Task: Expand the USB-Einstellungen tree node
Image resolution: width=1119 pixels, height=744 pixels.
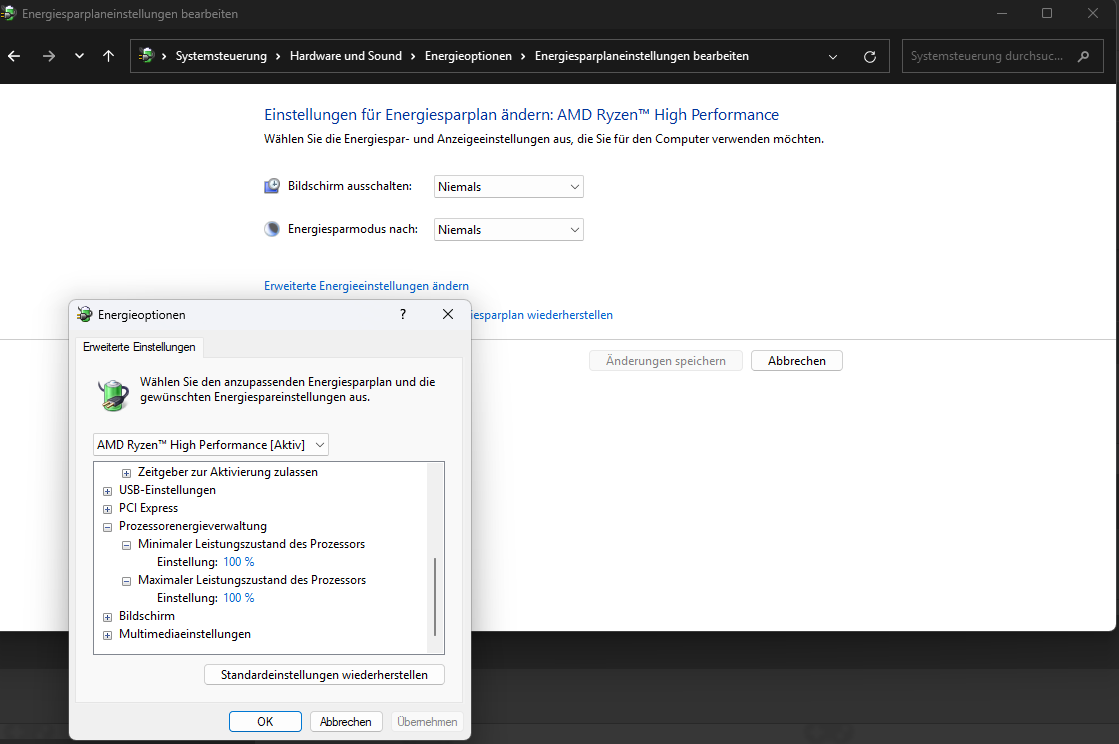Action: coord(108,490)
